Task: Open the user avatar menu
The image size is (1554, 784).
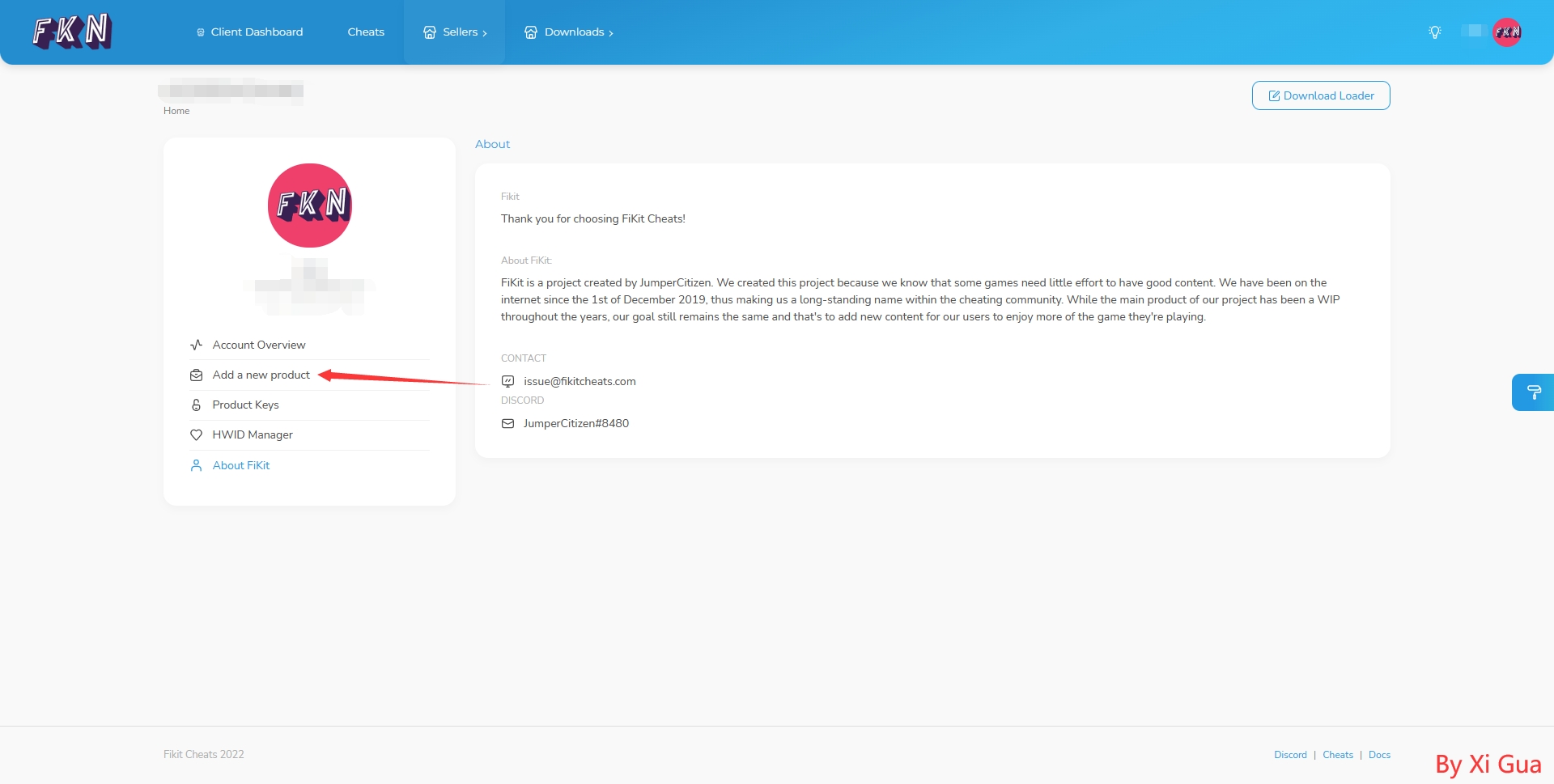Action: [1506, 32]
